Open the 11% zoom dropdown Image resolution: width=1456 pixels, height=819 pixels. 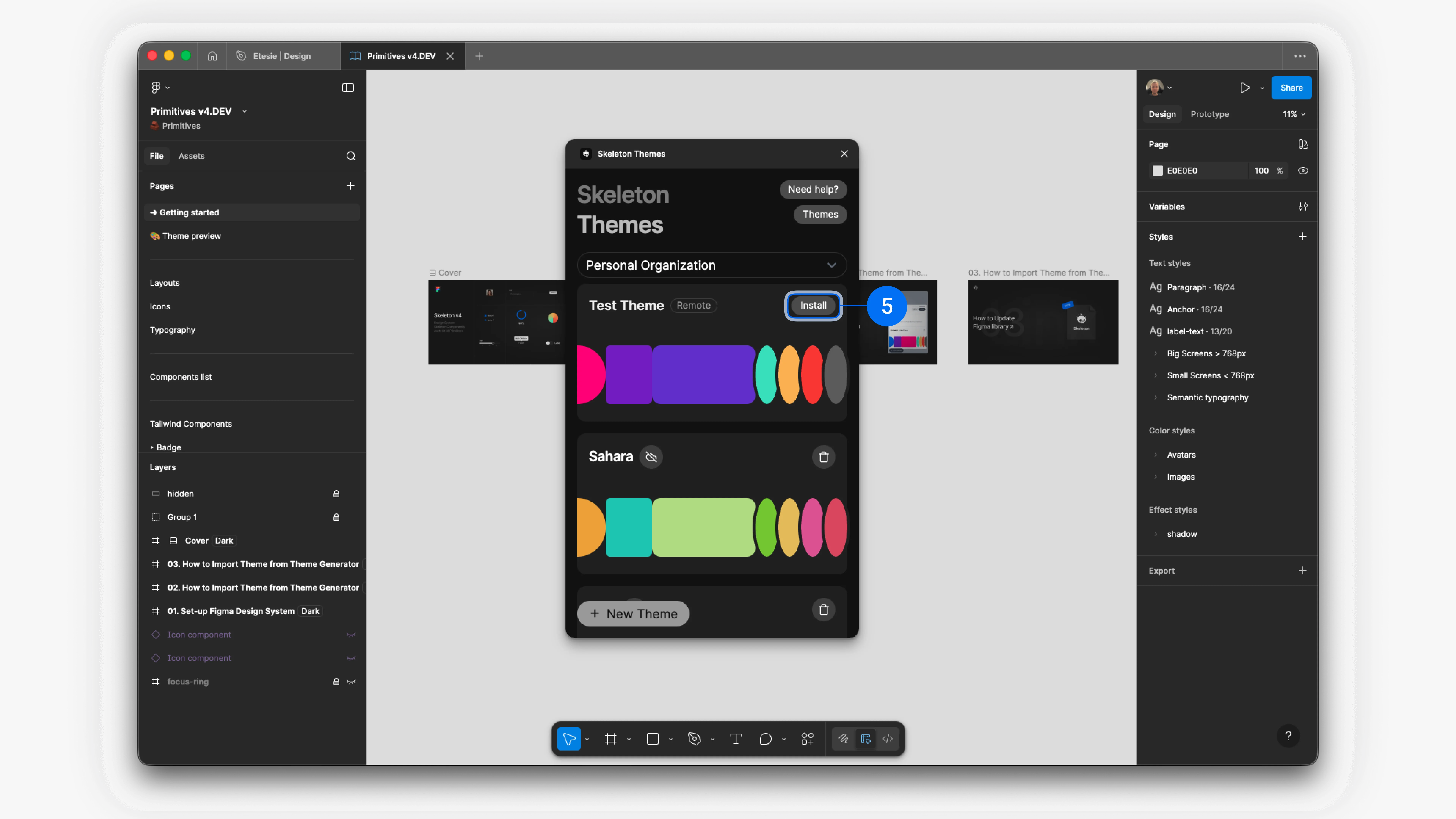tap(1294, 114)
